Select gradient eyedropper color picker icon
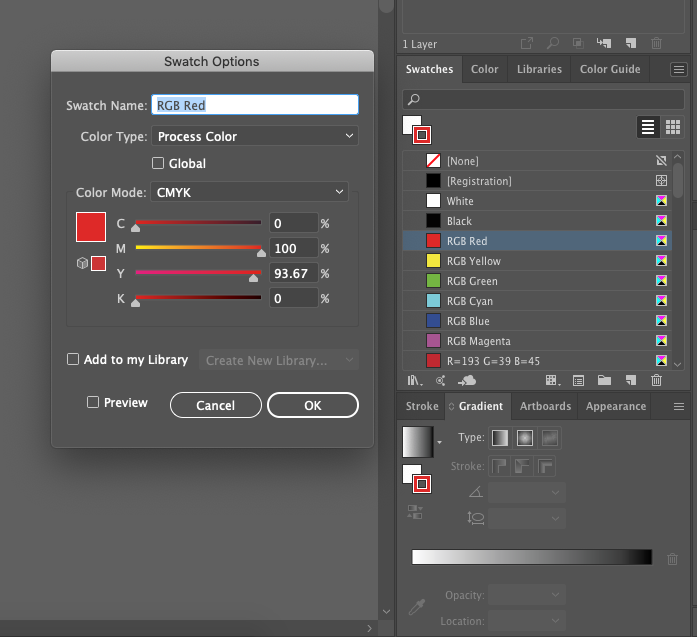The height and width of the screenshot is (637, 697). tap(417, 607)
